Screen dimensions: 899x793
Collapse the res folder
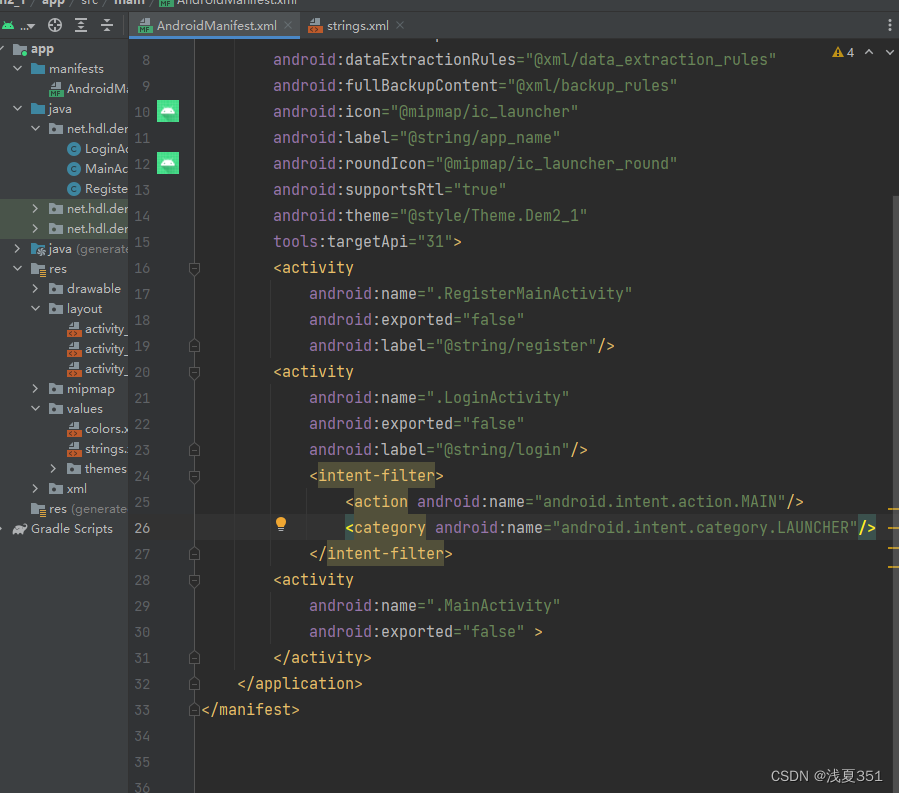[18, 268]
